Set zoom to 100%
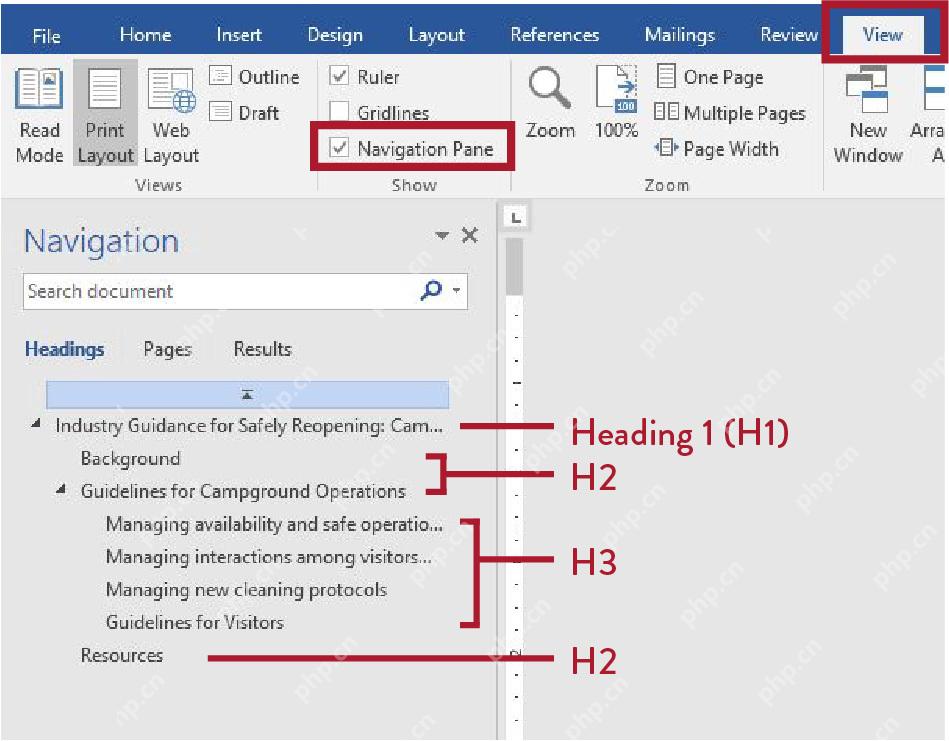The width and height of the screenshot is (949, 741). 616,103
